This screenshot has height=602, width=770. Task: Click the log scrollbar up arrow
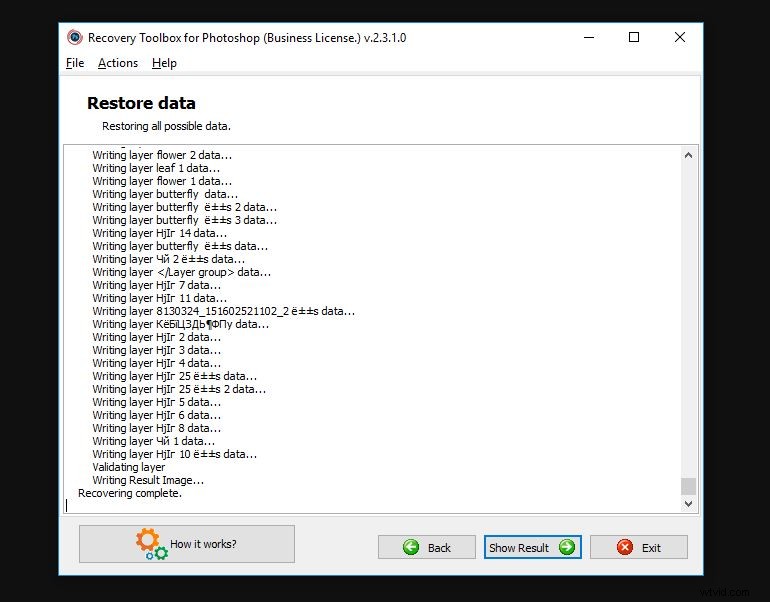click(688, 155)
